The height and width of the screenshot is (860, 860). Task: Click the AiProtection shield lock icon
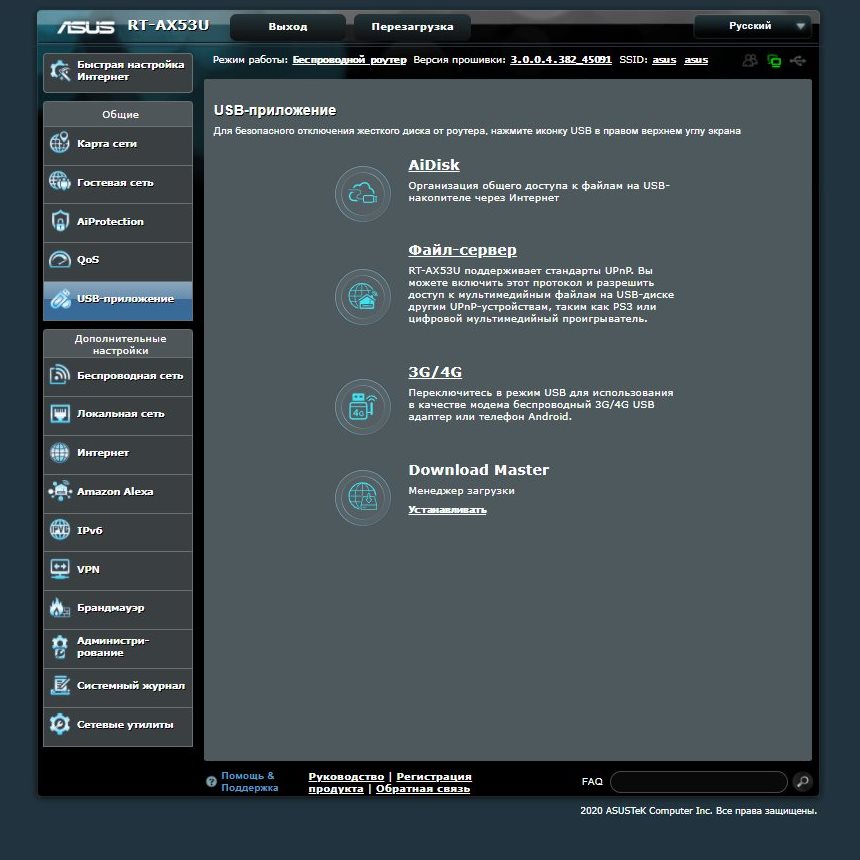click(x=59, y=220)
